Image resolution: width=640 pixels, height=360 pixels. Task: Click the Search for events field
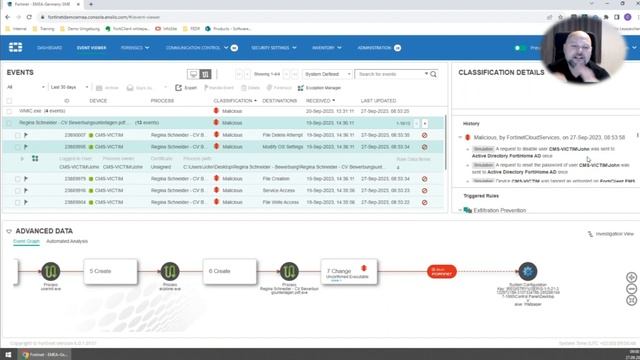click(x=391, y=74)
